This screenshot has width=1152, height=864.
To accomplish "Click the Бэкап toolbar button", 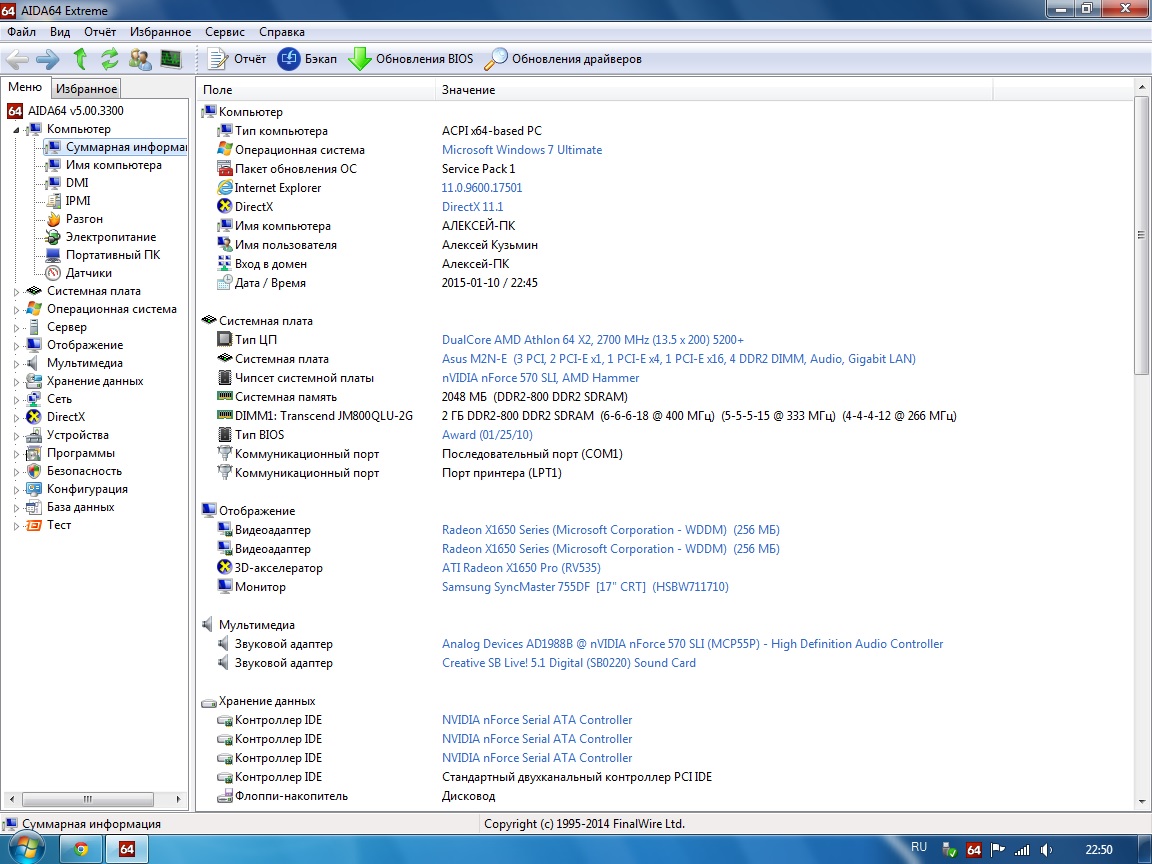I will 307,59.
